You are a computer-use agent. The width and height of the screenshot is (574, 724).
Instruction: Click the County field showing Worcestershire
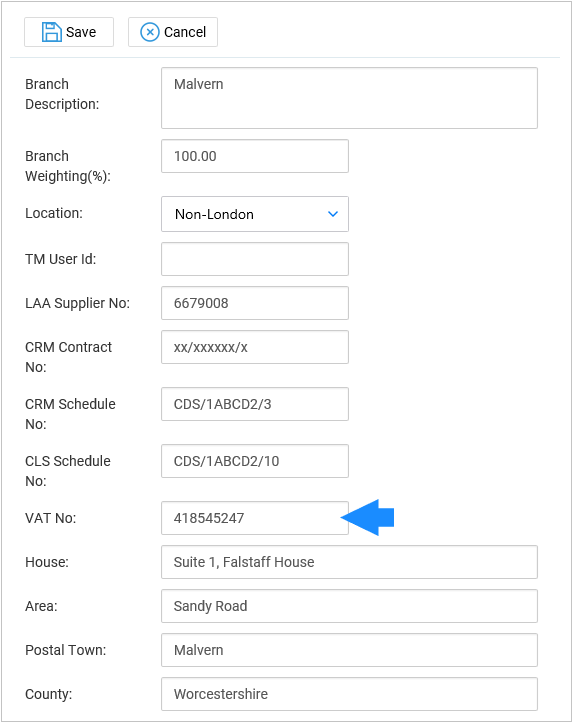(x=350, y=694)
